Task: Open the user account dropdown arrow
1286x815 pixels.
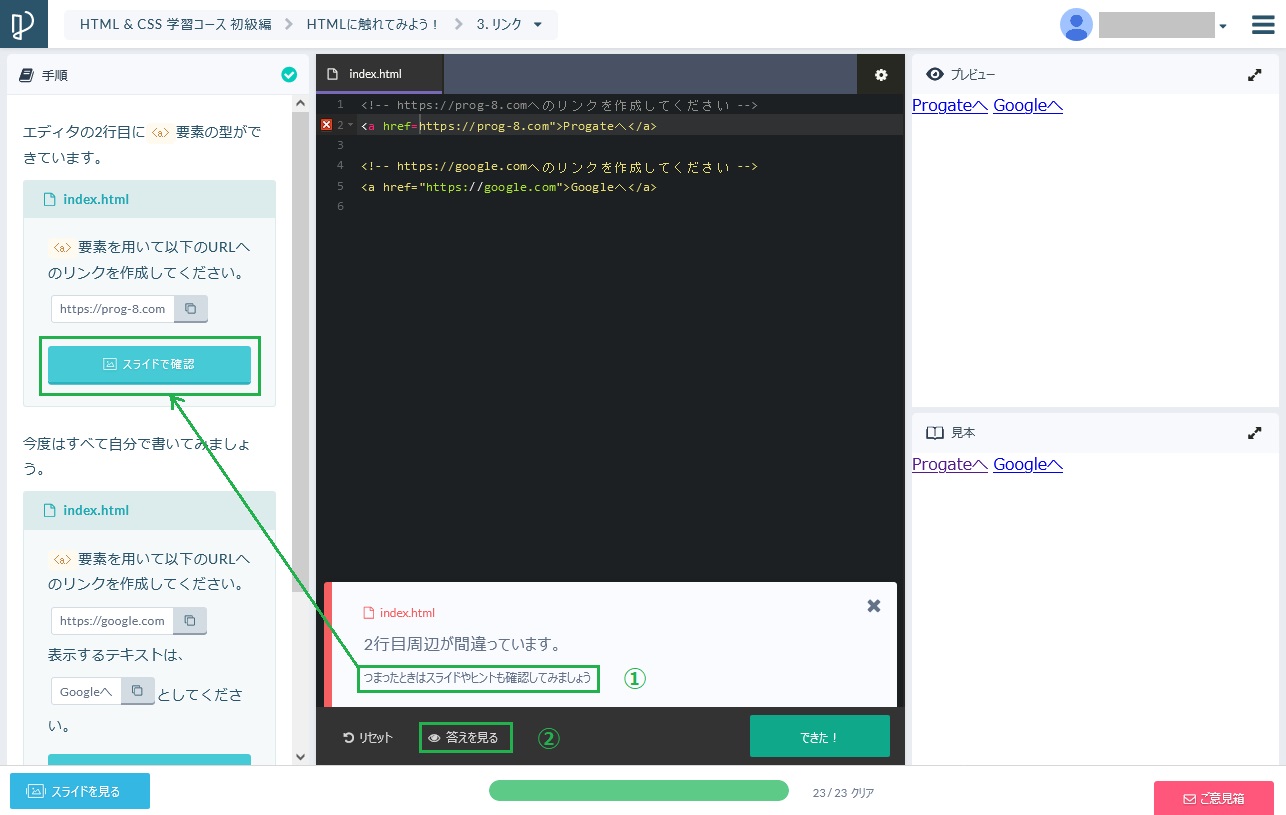Action: point(1223,27)
